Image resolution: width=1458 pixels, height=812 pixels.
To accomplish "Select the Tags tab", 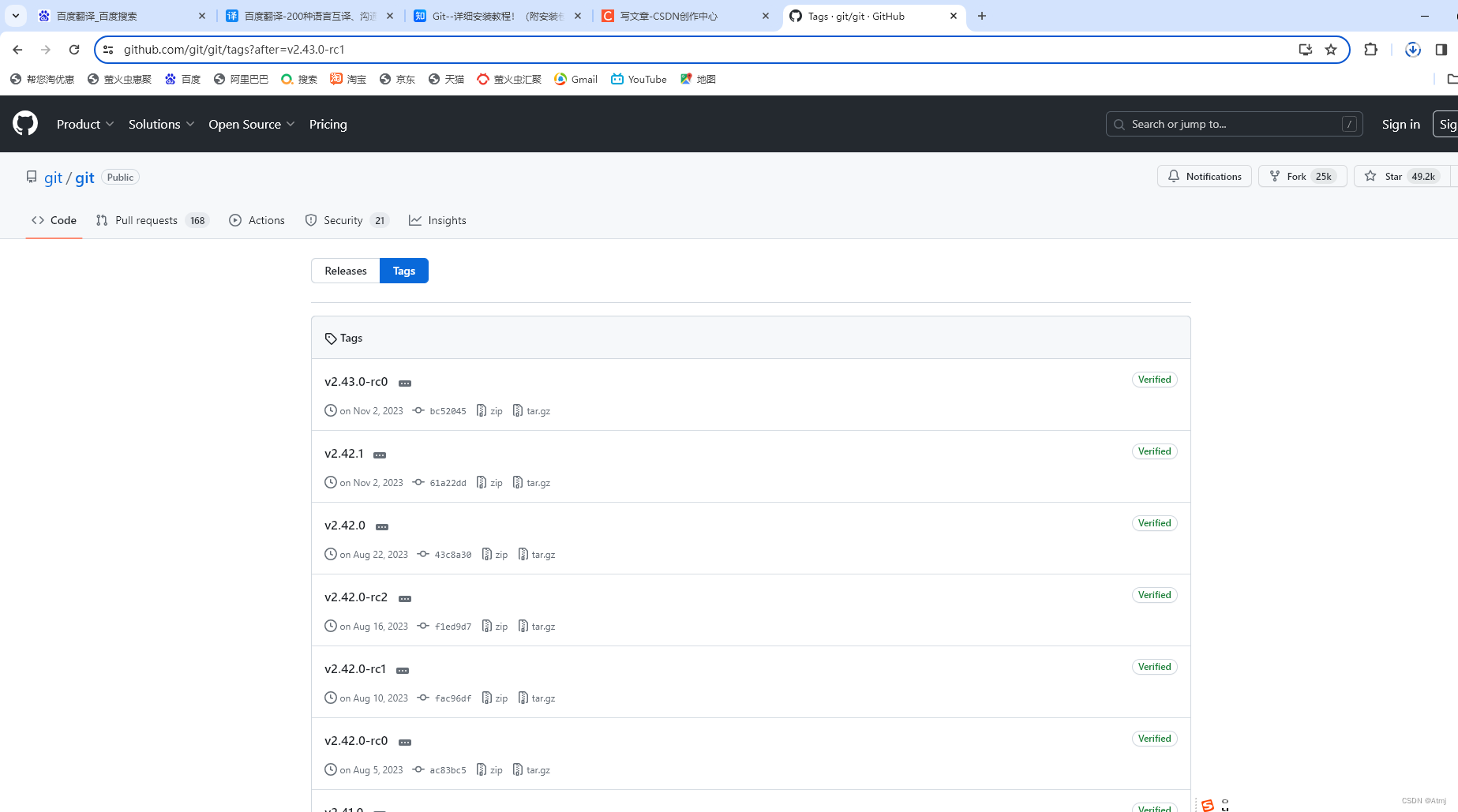I will [404, 271].
